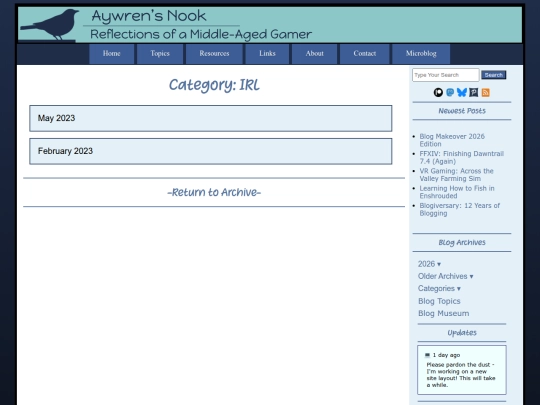
Task: Click the 'Newest Posts' sidebar heading
Action: tap(462, 111)
